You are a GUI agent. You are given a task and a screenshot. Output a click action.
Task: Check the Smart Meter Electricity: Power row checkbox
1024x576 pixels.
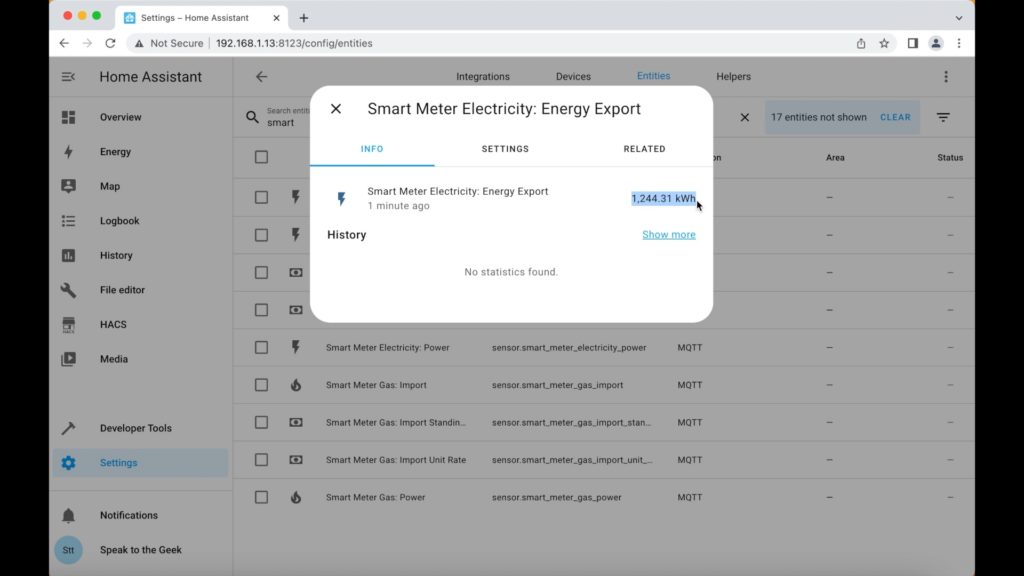click(261, 347)
